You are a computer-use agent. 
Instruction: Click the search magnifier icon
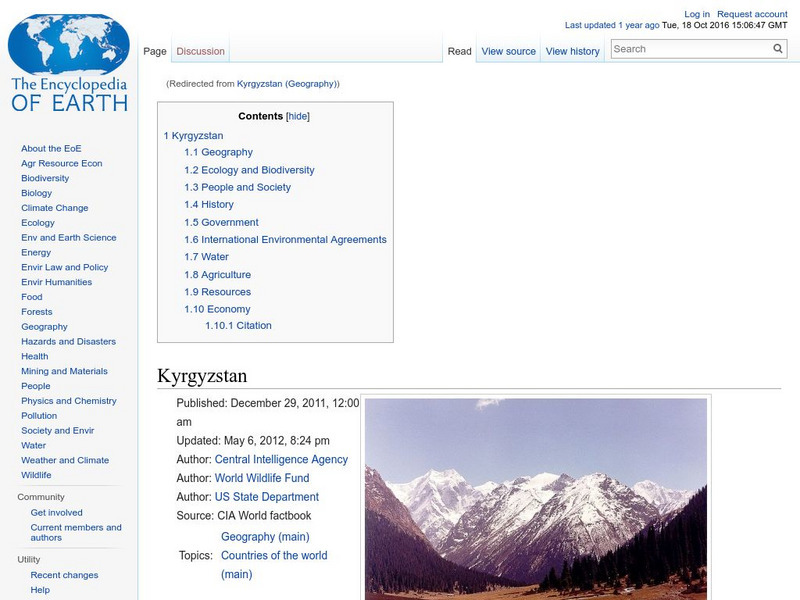(778, 47)
